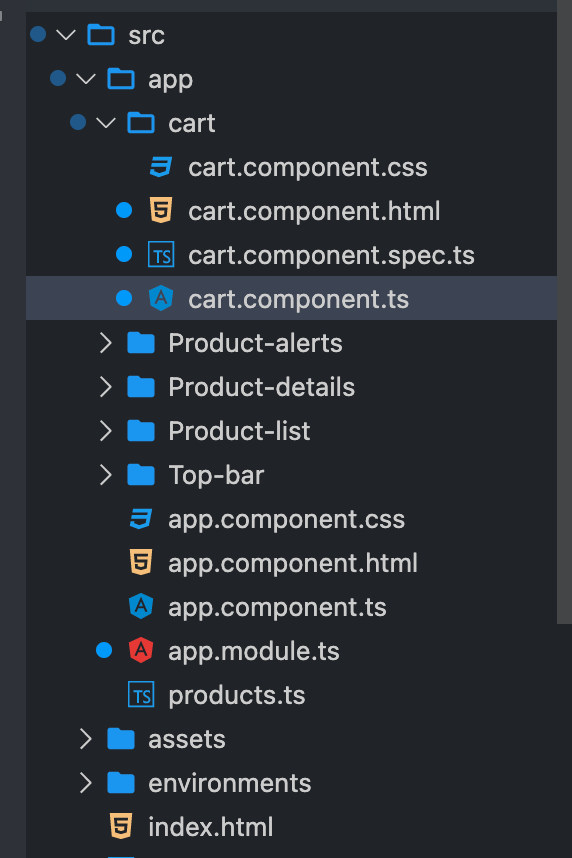Click the environments folder icon

(121, 782)
